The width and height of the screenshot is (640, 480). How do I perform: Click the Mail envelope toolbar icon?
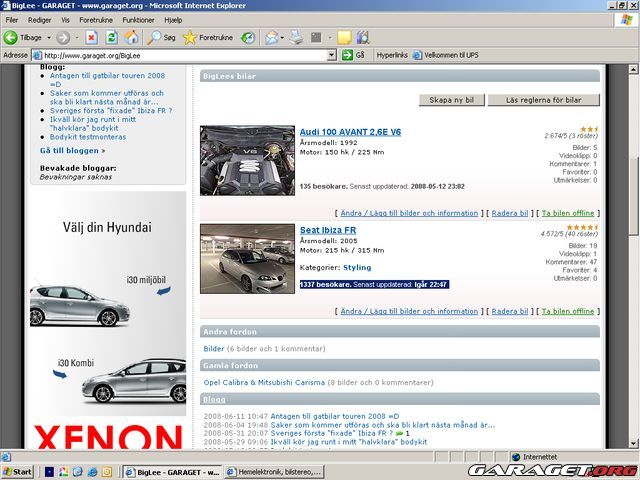pos(271,37)
